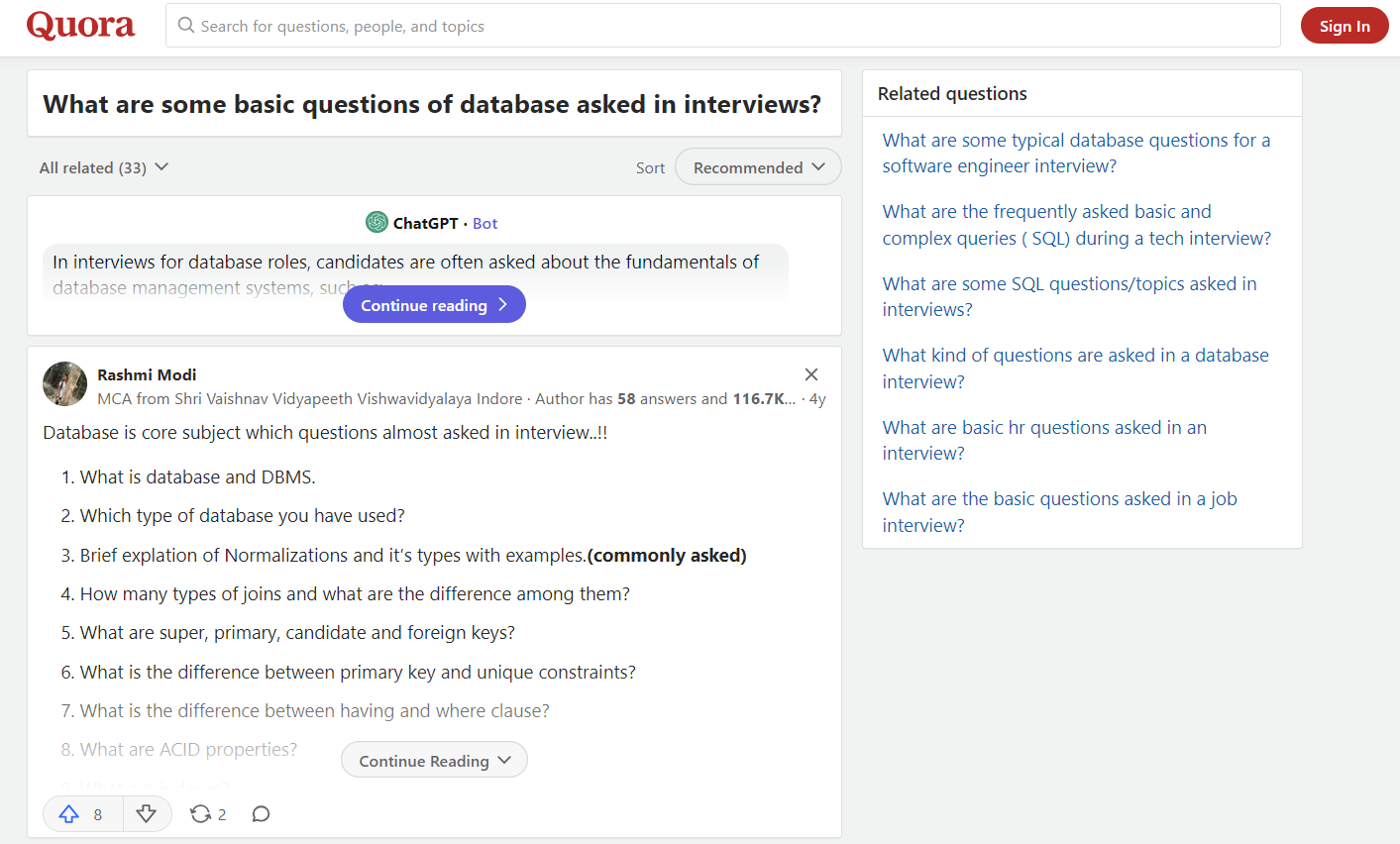
Task: Expand the All related (33) dropdown
Action: pos(104,167)
